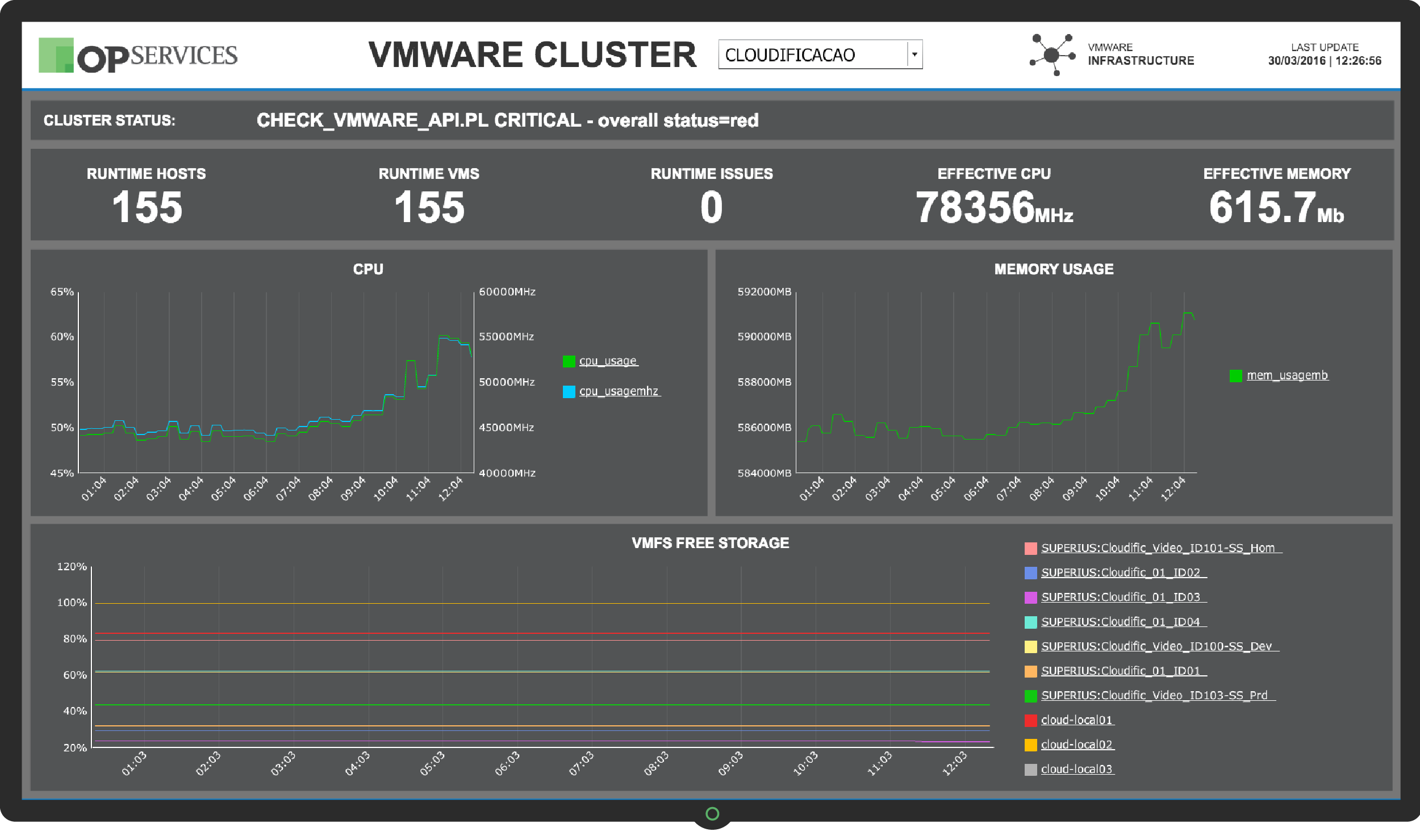
Task: Click the RUNTIME VMS value 155
Action: (x=429, y=207)
